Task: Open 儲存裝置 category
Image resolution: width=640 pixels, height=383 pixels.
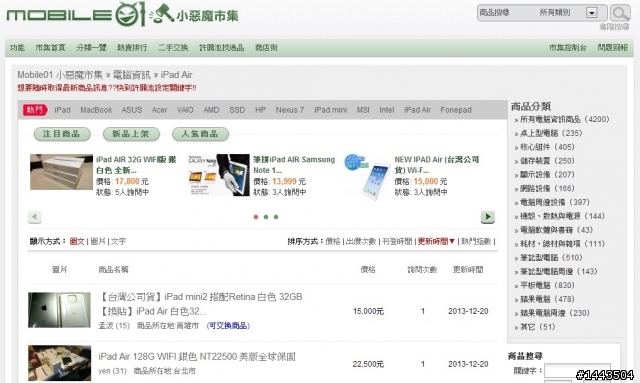Action: [x=547, y=161]
